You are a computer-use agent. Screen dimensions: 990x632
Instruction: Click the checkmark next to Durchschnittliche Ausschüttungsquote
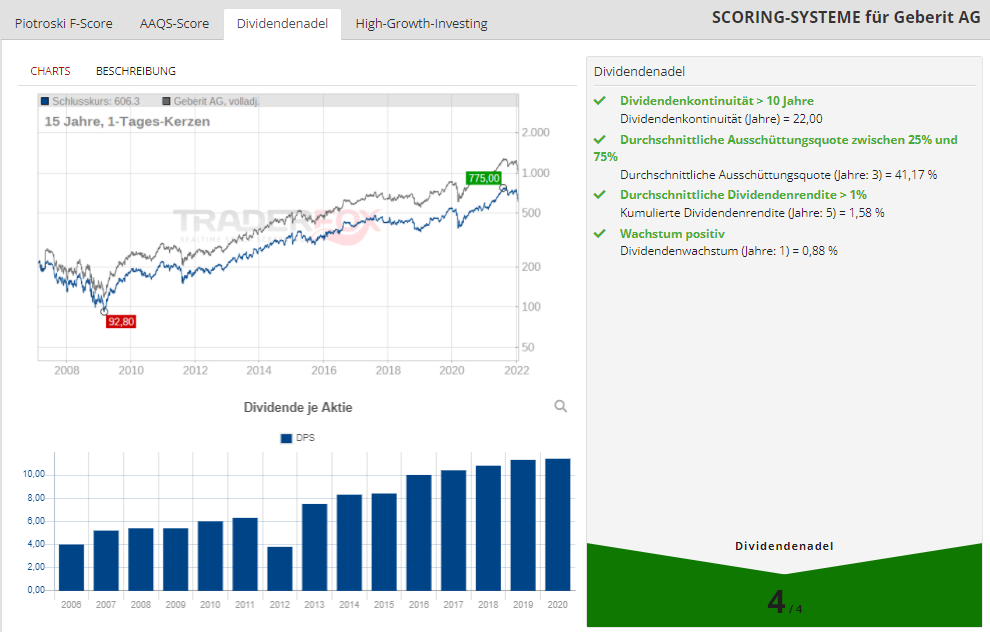pyautogui.click(x=600, y=140)
